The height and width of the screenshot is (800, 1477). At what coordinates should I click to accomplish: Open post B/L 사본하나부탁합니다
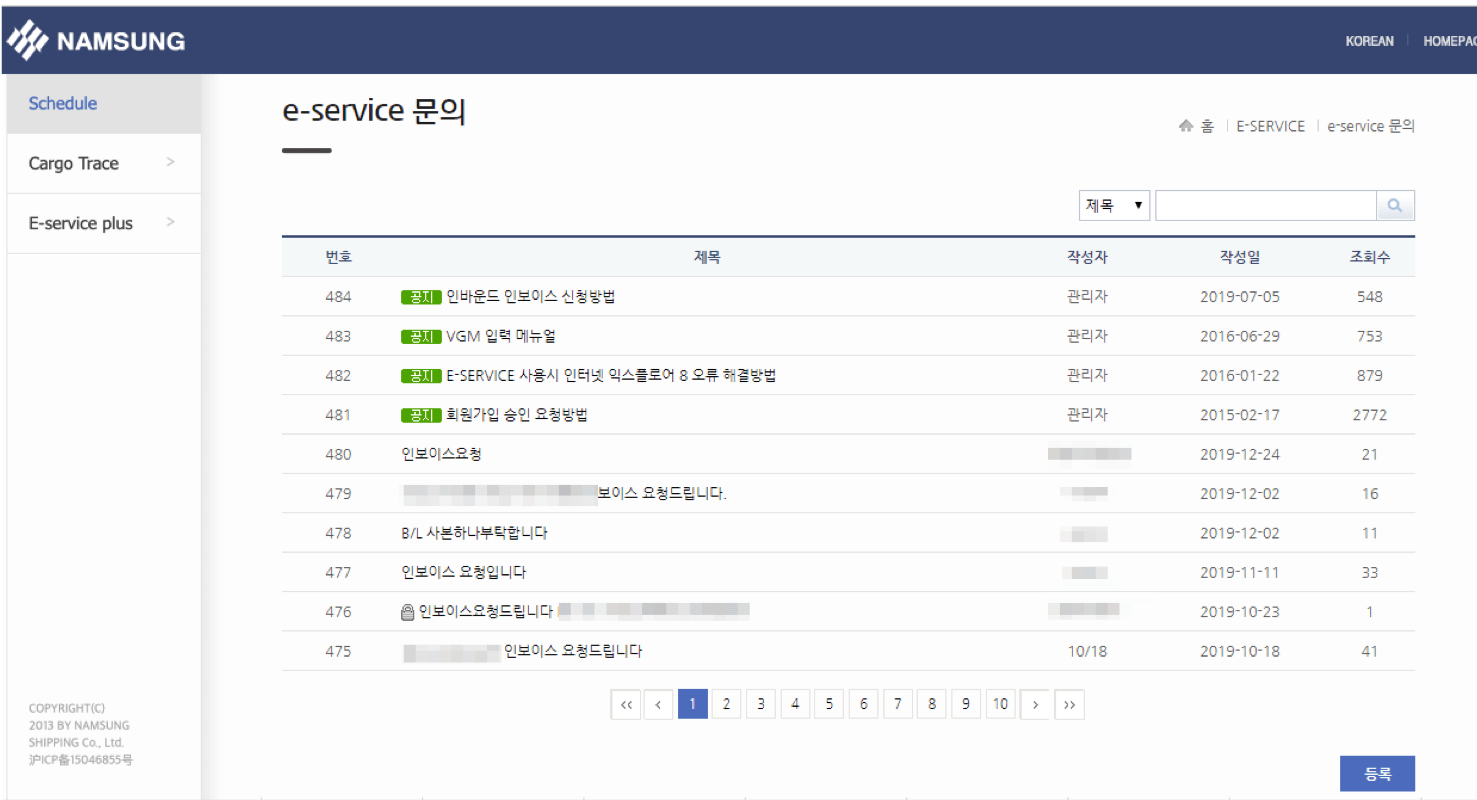474,533
